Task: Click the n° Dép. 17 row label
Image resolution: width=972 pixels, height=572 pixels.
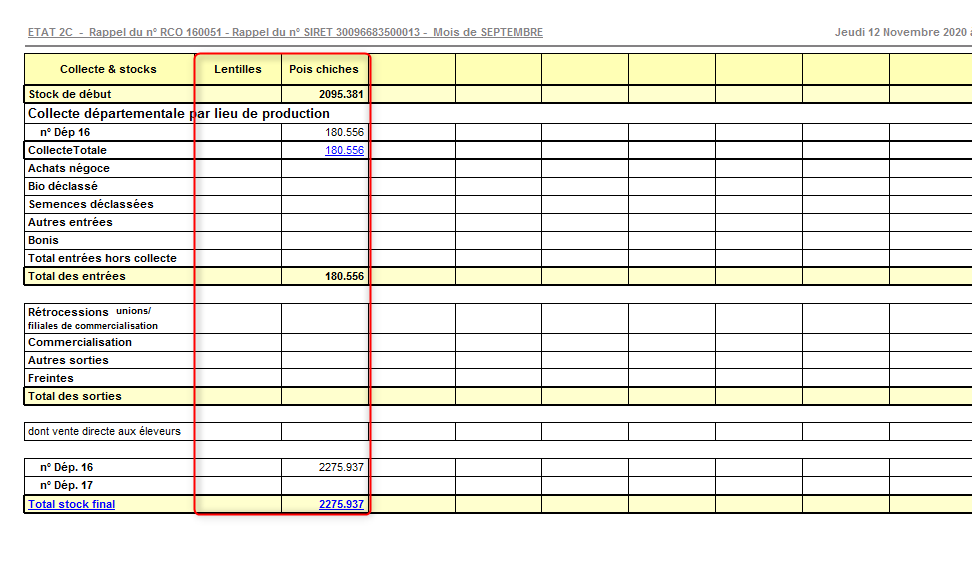Action: pos(67,485)
